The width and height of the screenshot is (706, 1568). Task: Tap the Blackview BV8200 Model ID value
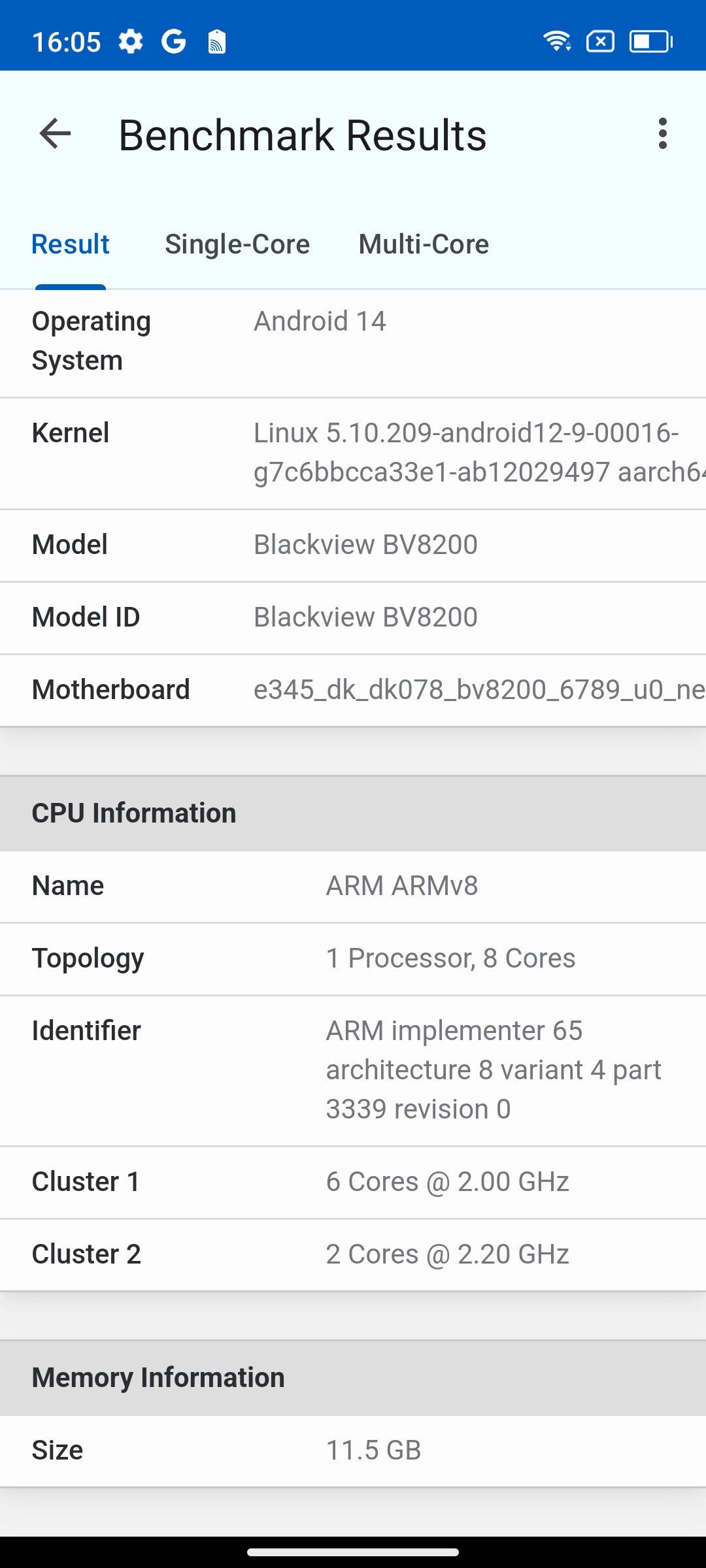coord(365,617)
